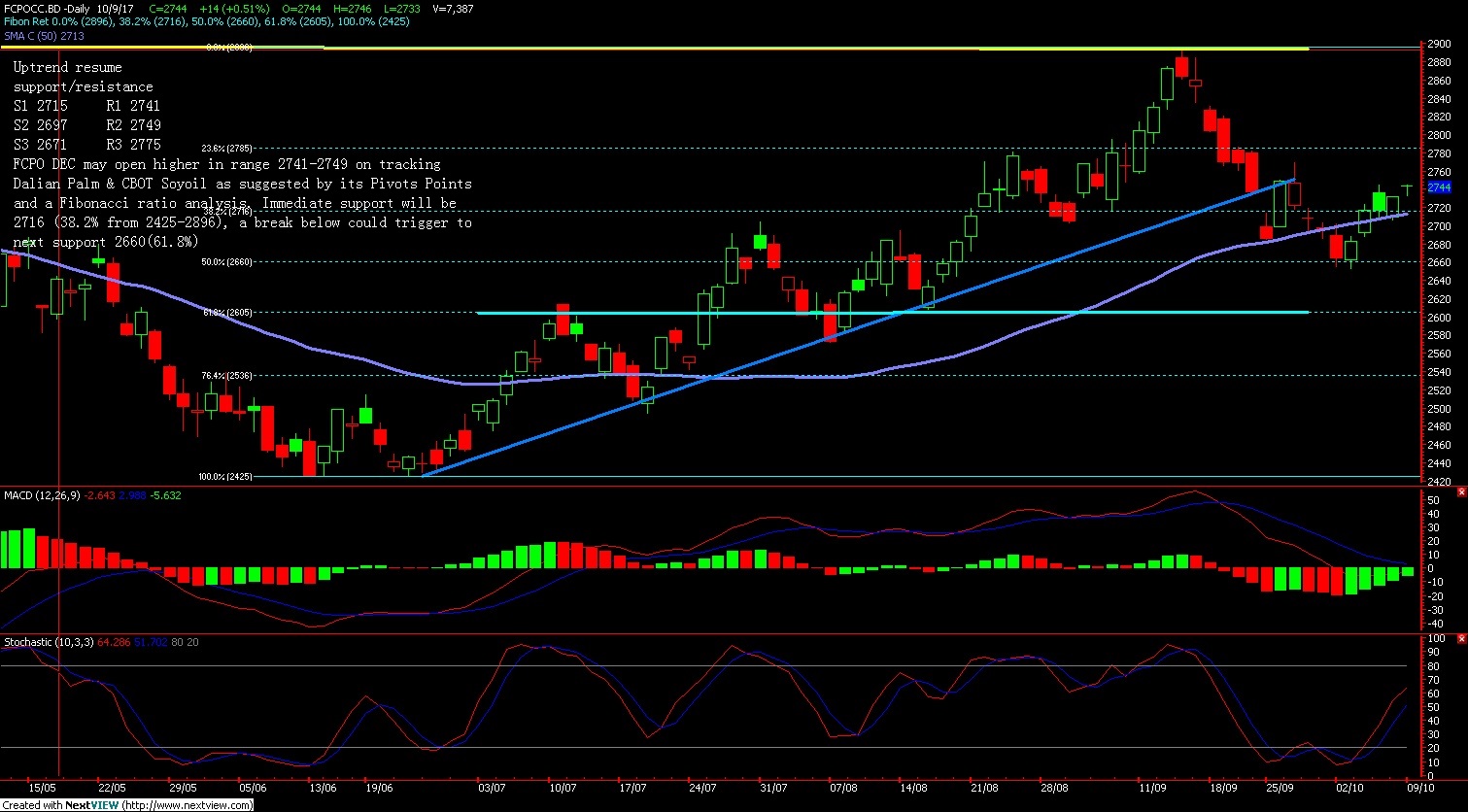
Task: Click the 2600 price axis label
Action: (1439, 318)
